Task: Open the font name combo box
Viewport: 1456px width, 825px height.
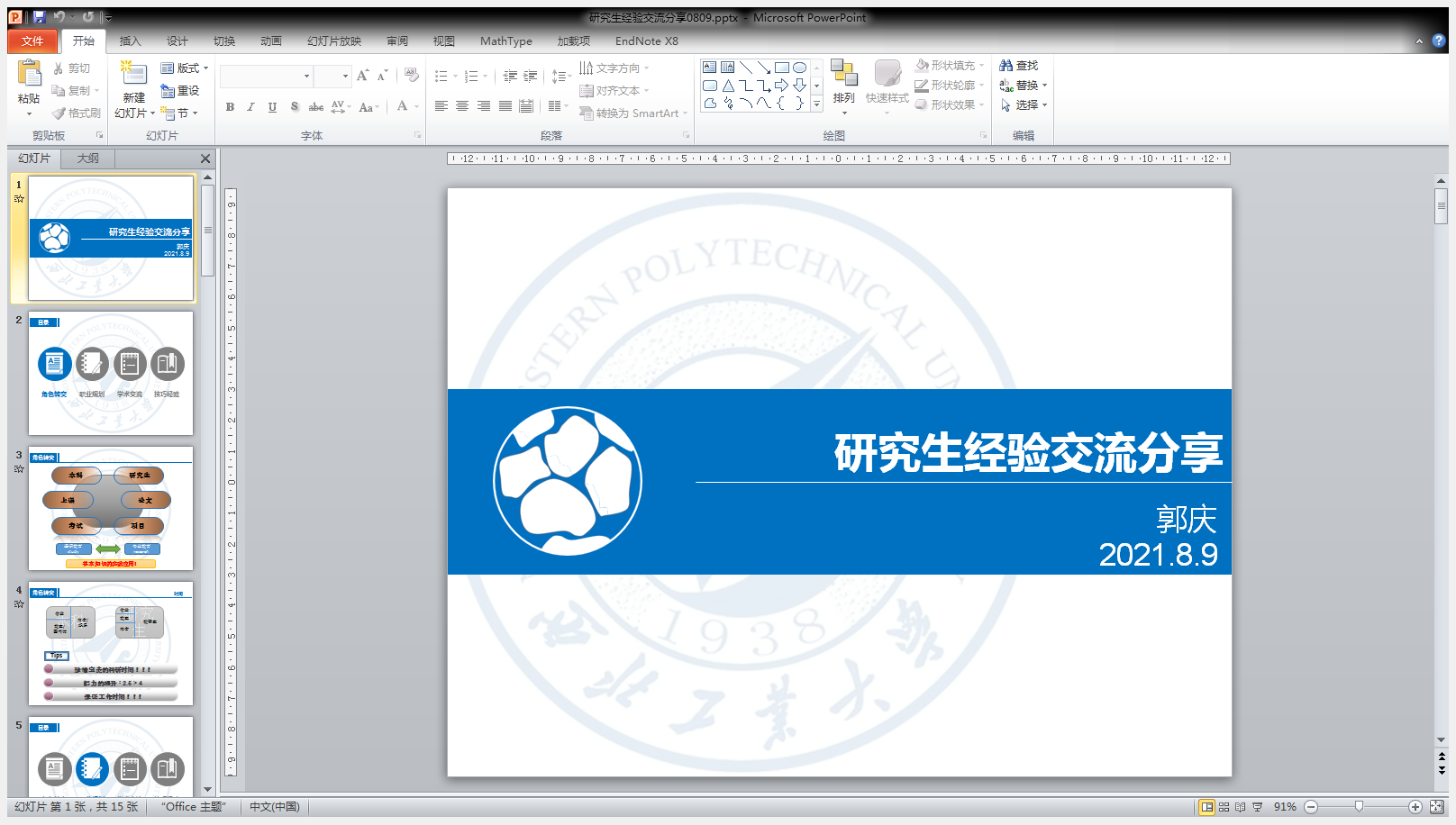Action: (266, 77)
